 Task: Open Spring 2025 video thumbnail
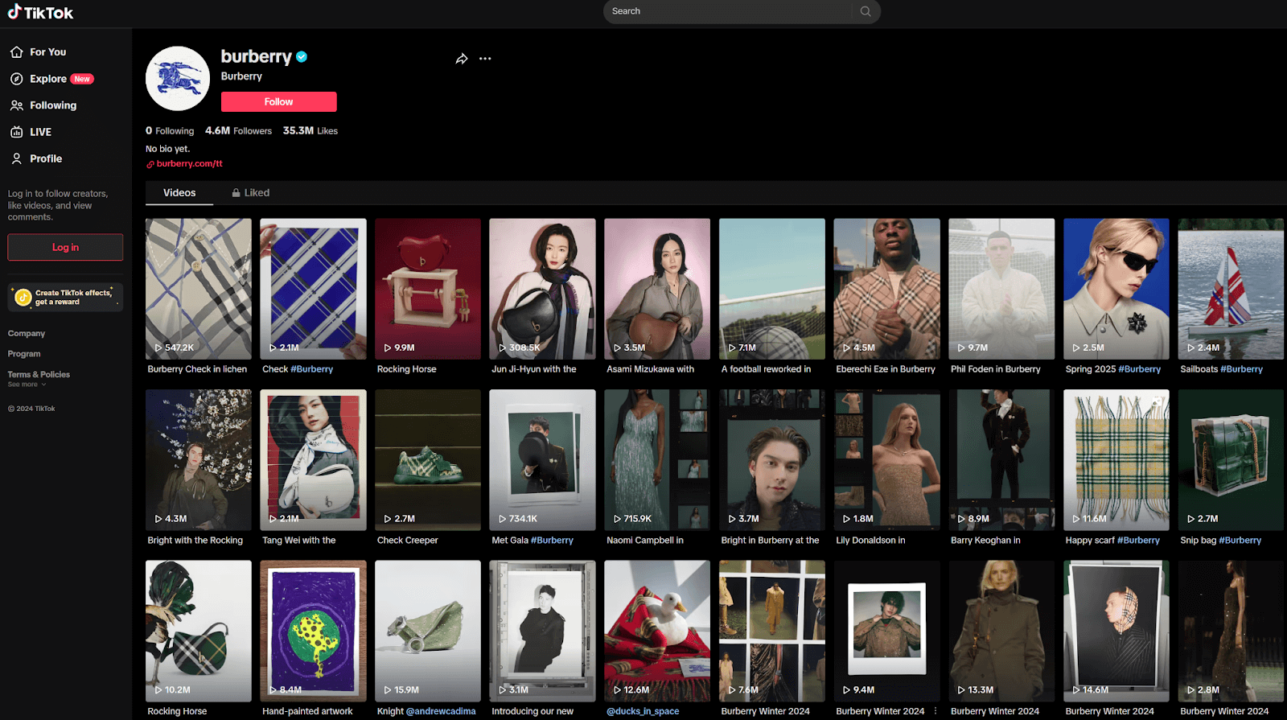1116,289
